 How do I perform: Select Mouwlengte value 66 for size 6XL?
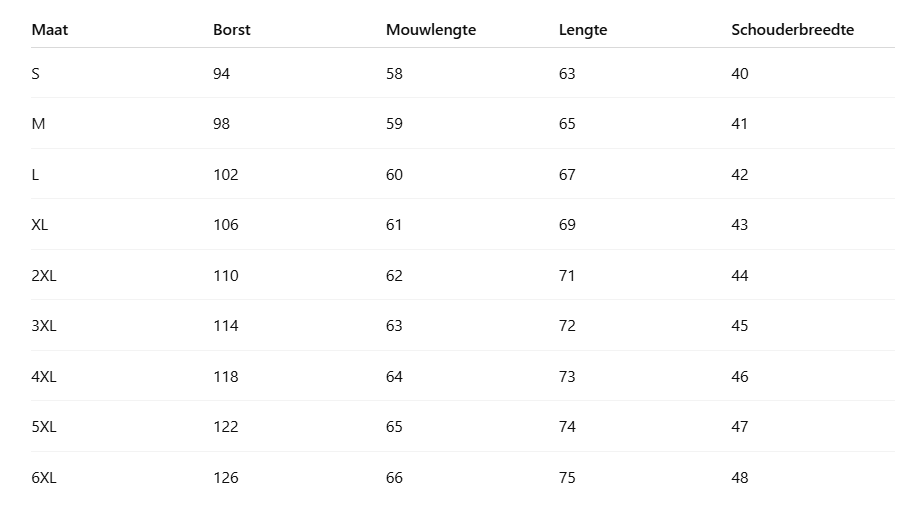[x=394, y=478]
